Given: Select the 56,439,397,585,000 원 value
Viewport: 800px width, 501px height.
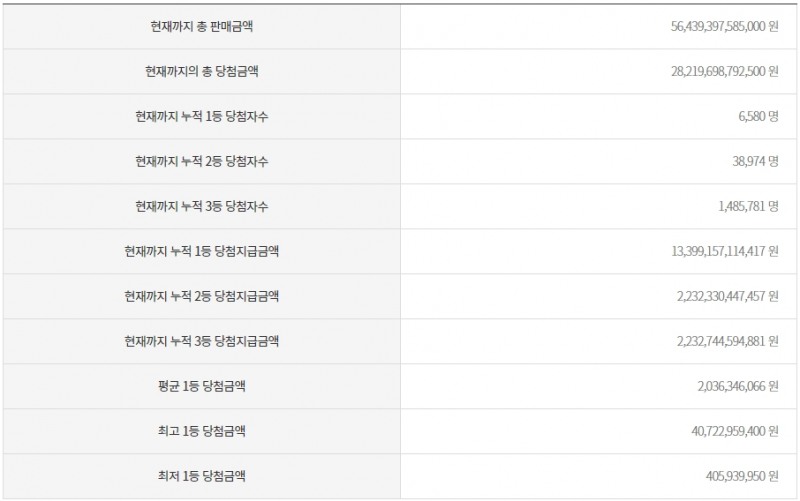Looking at the screenshot, I should pos(718,26).
